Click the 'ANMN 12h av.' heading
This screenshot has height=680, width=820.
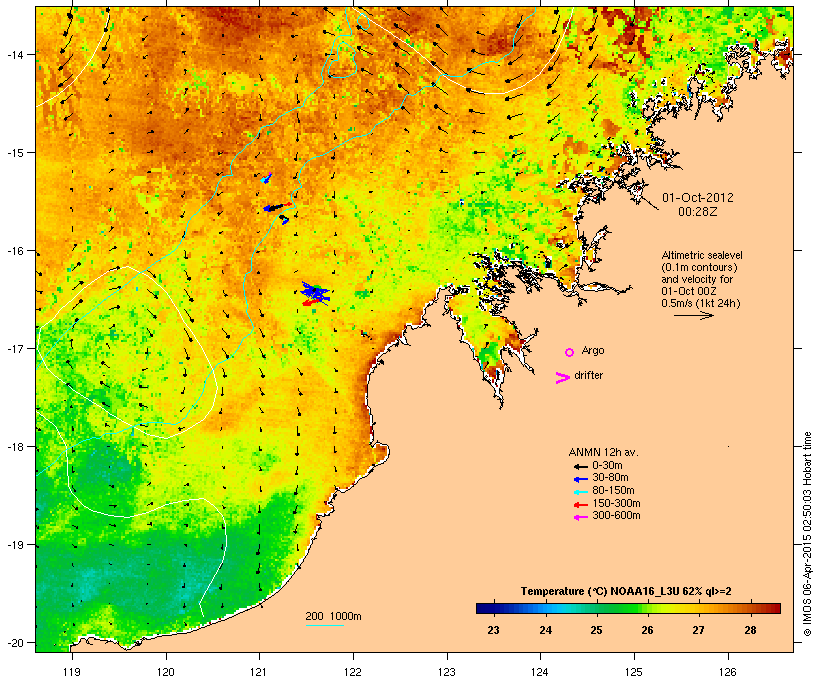[603, 452]
